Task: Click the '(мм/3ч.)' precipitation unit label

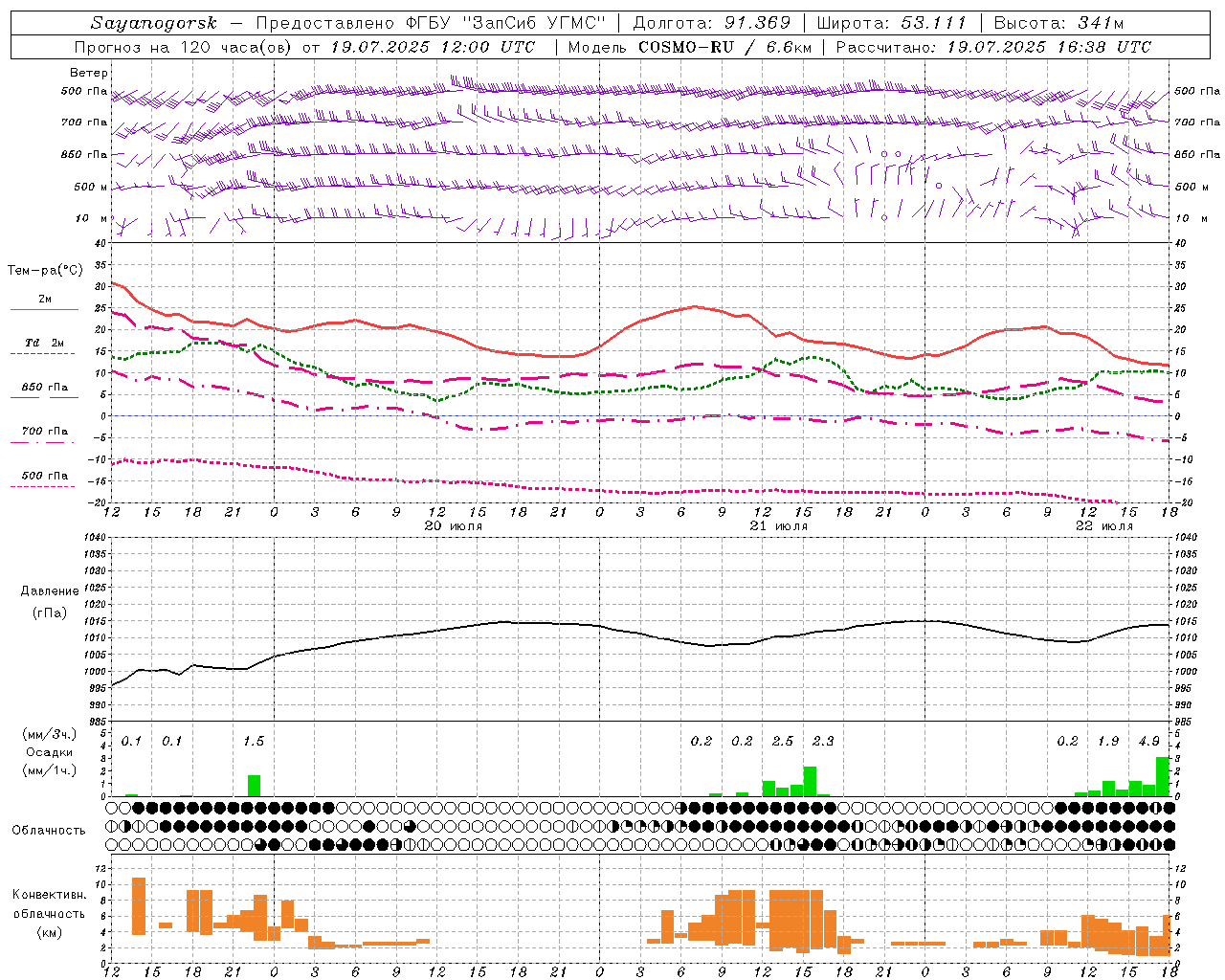Action: click(52, 734)
